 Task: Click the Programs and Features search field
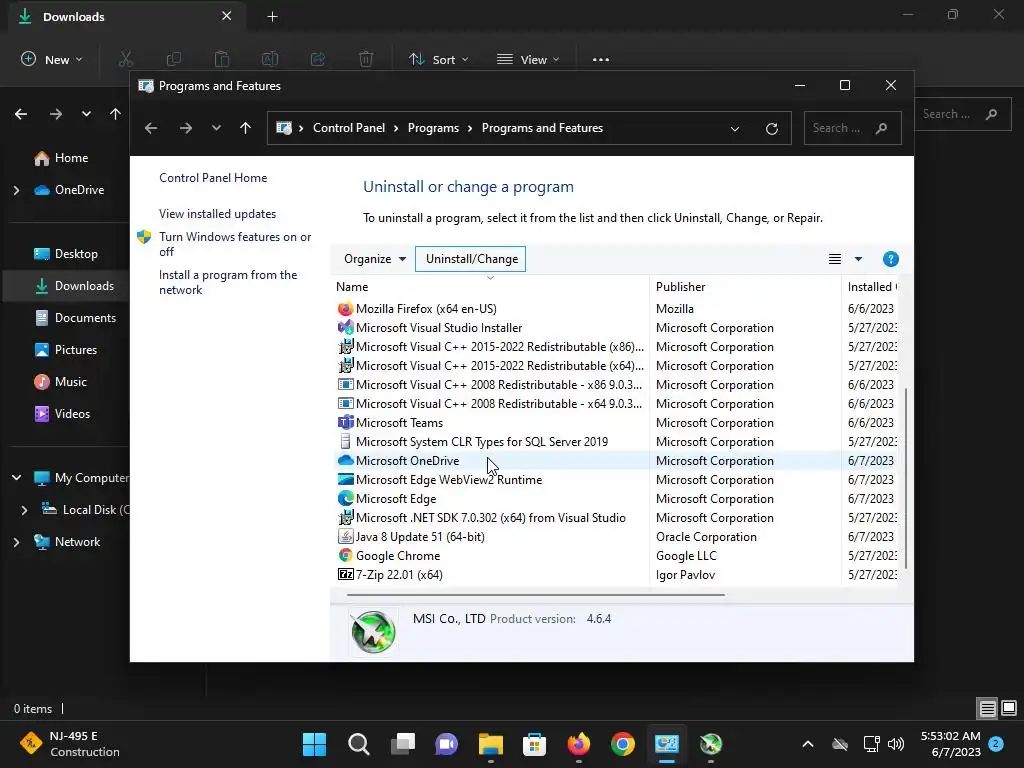click(852, 128)
